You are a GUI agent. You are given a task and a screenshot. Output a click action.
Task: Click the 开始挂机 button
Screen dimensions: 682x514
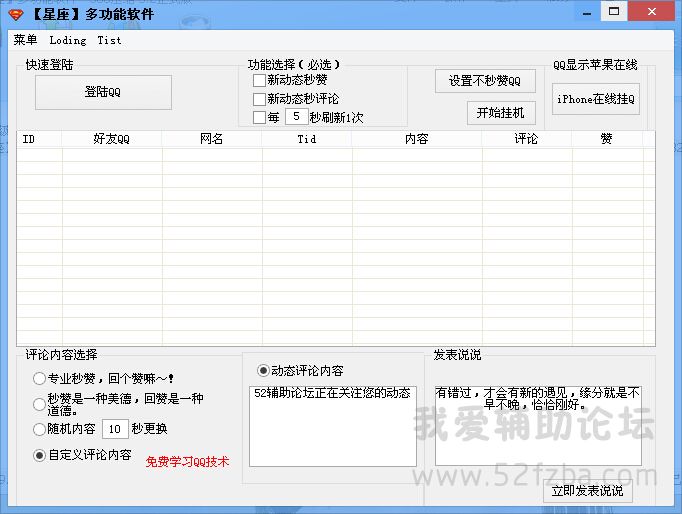coord(501,113)
